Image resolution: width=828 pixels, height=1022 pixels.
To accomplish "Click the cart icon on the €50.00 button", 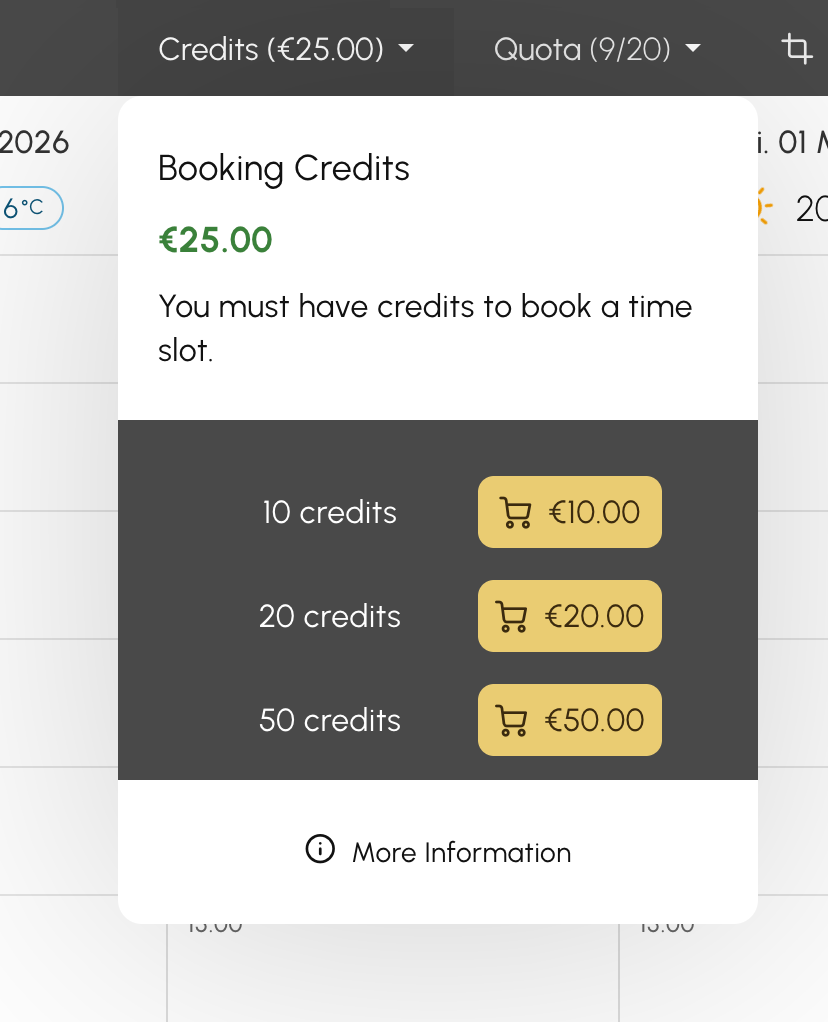I will pyautogui.click(x=511, y=721).
